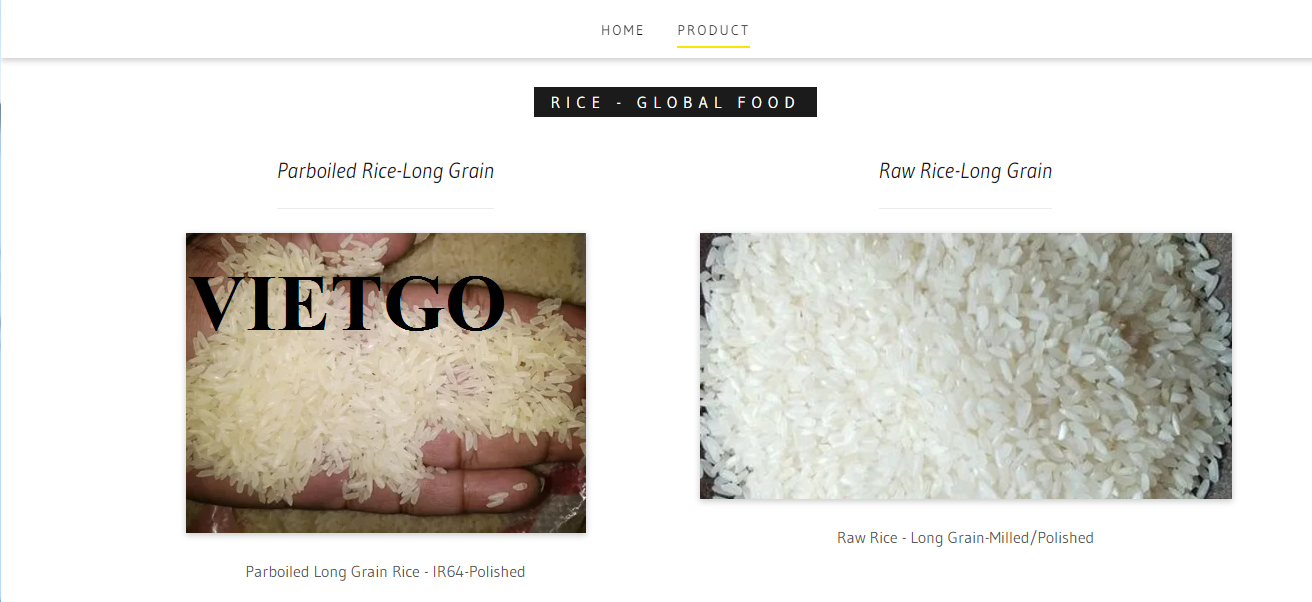Open the Raw Rice-Long Grain heading
This screenshot has width=1312, height=602.
click(965, 171)
